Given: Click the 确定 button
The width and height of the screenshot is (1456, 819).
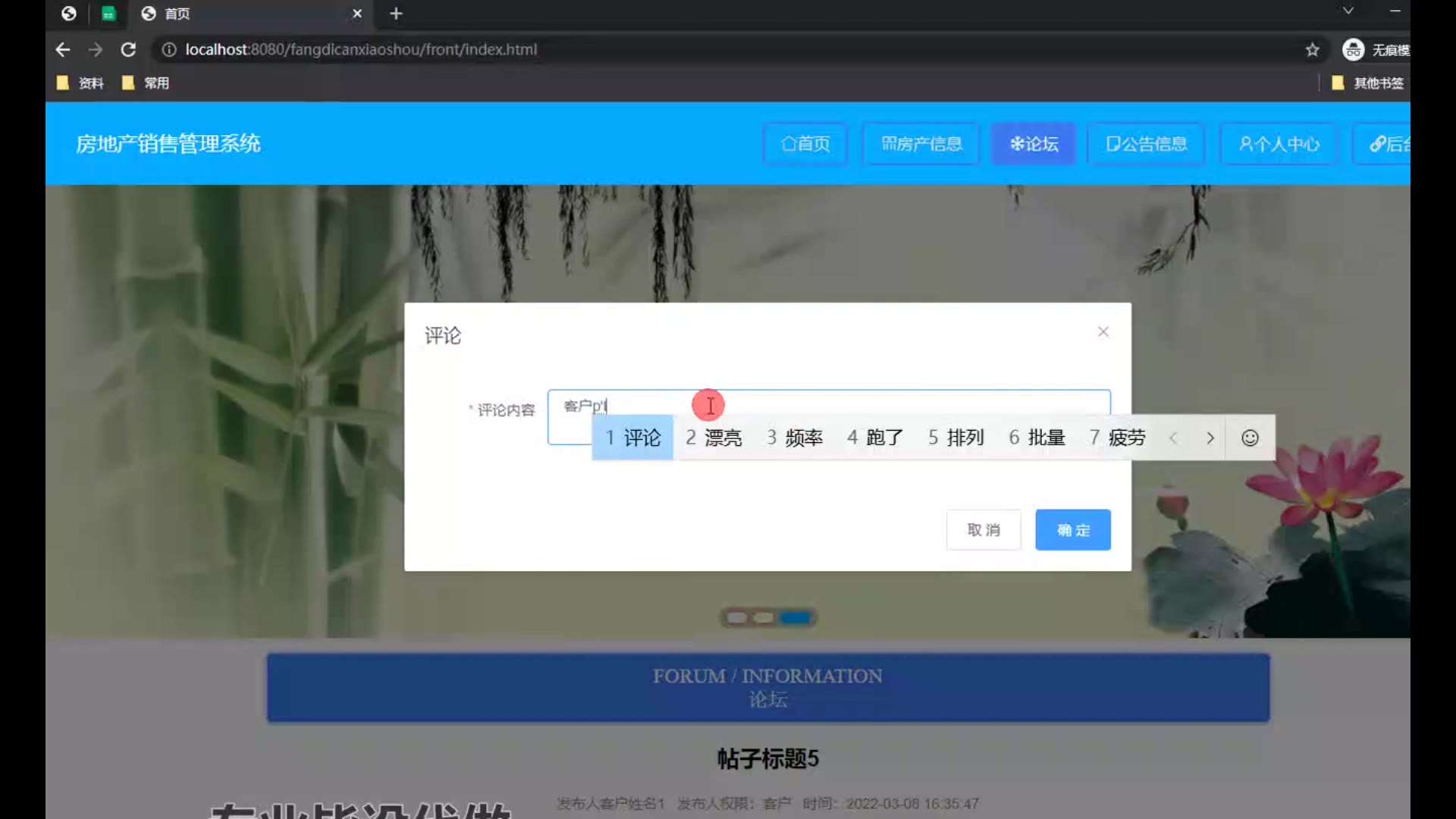Looking at the screenshot, I should pyautogui.click(x=1072, y=530).
